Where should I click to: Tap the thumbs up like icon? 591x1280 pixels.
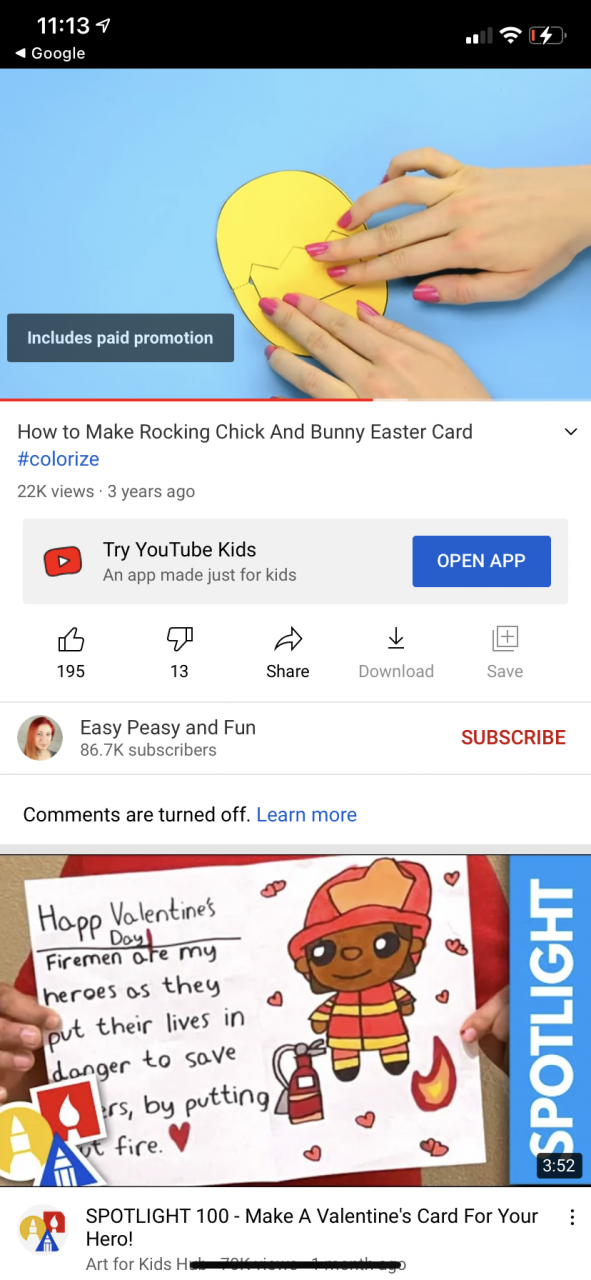[x=71, y=638]
